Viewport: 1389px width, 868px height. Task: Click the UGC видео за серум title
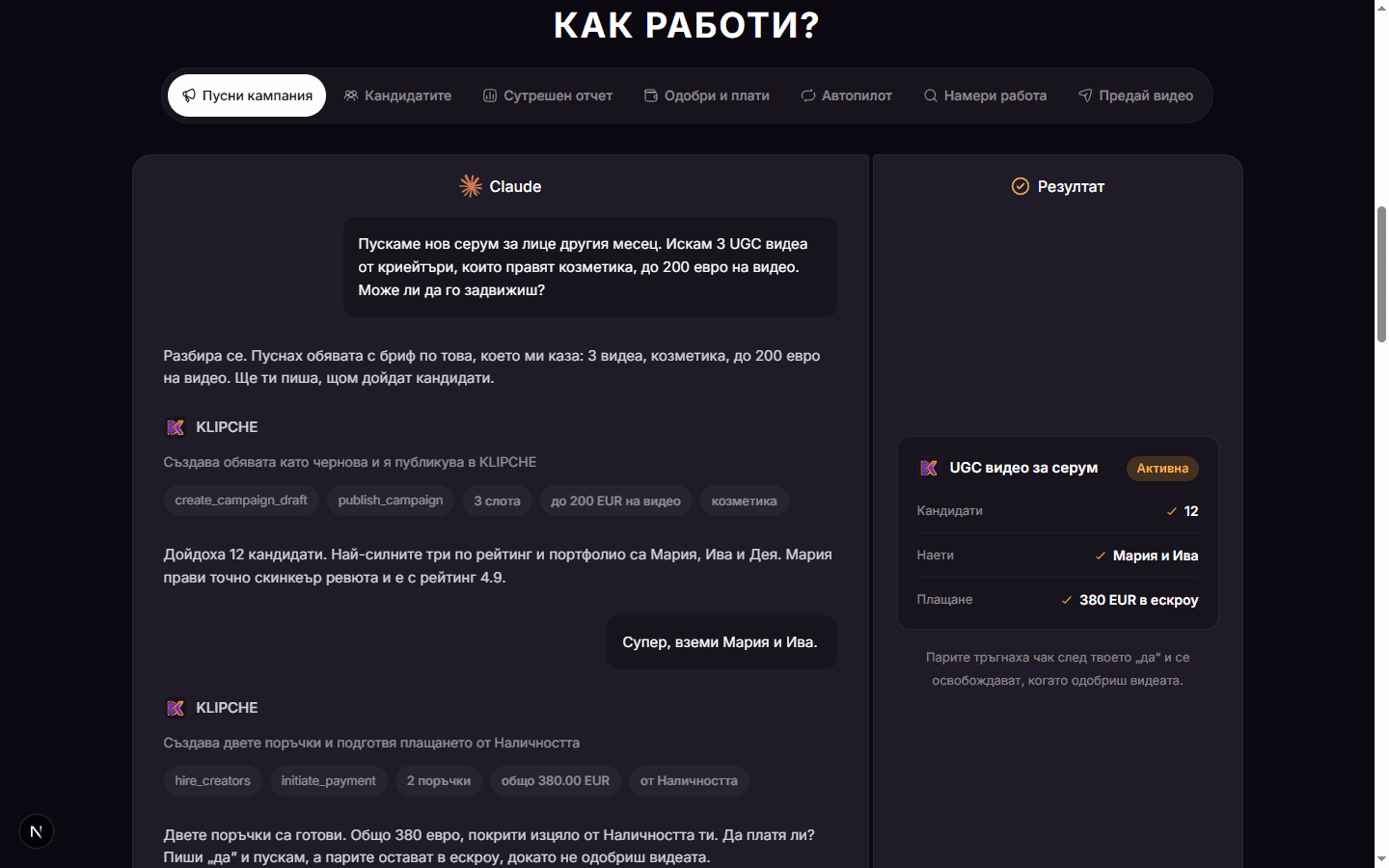pyautogui.click(x=1023, y=468)
